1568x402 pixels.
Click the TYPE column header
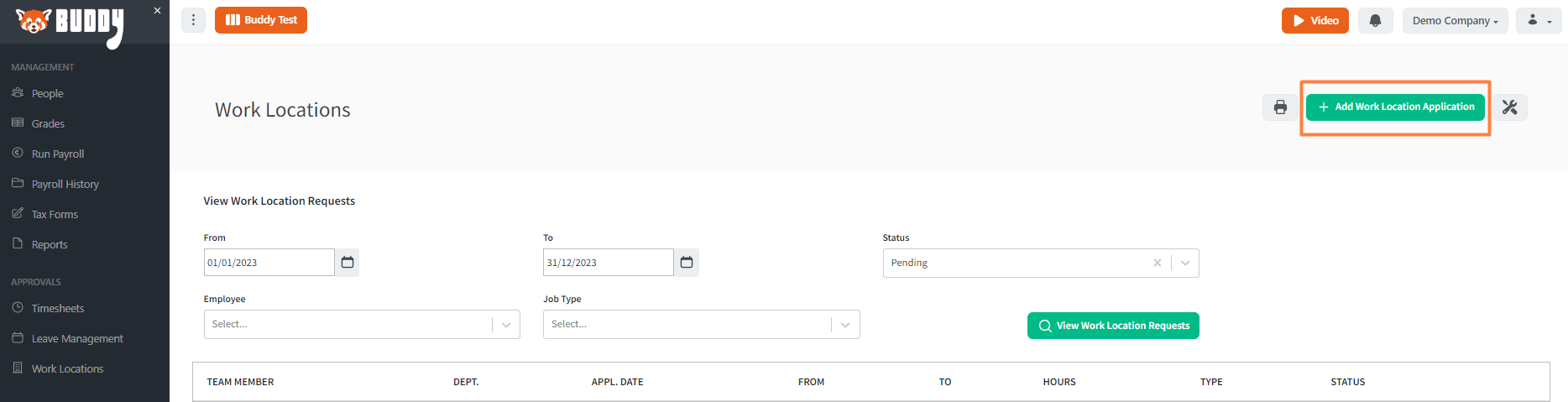point(1211,382)
